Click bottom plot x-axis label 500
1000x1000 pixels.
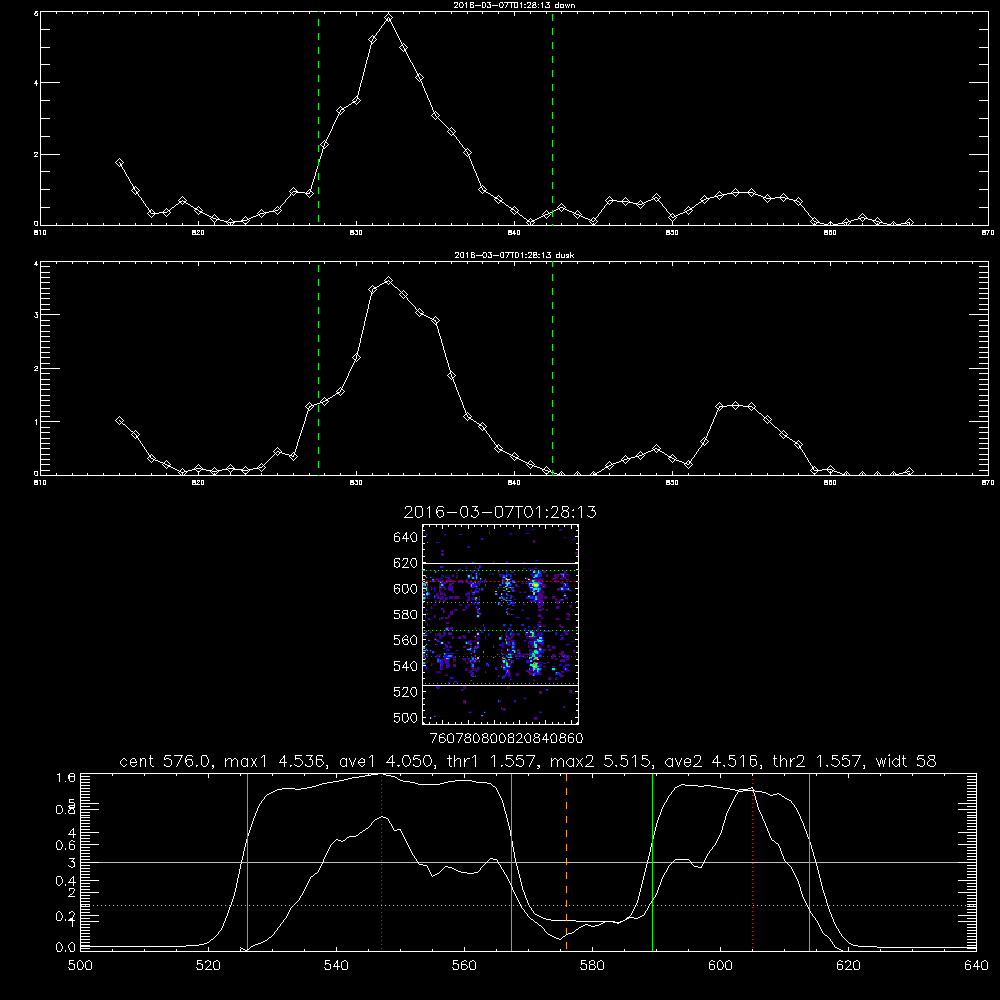click(80, 966)
